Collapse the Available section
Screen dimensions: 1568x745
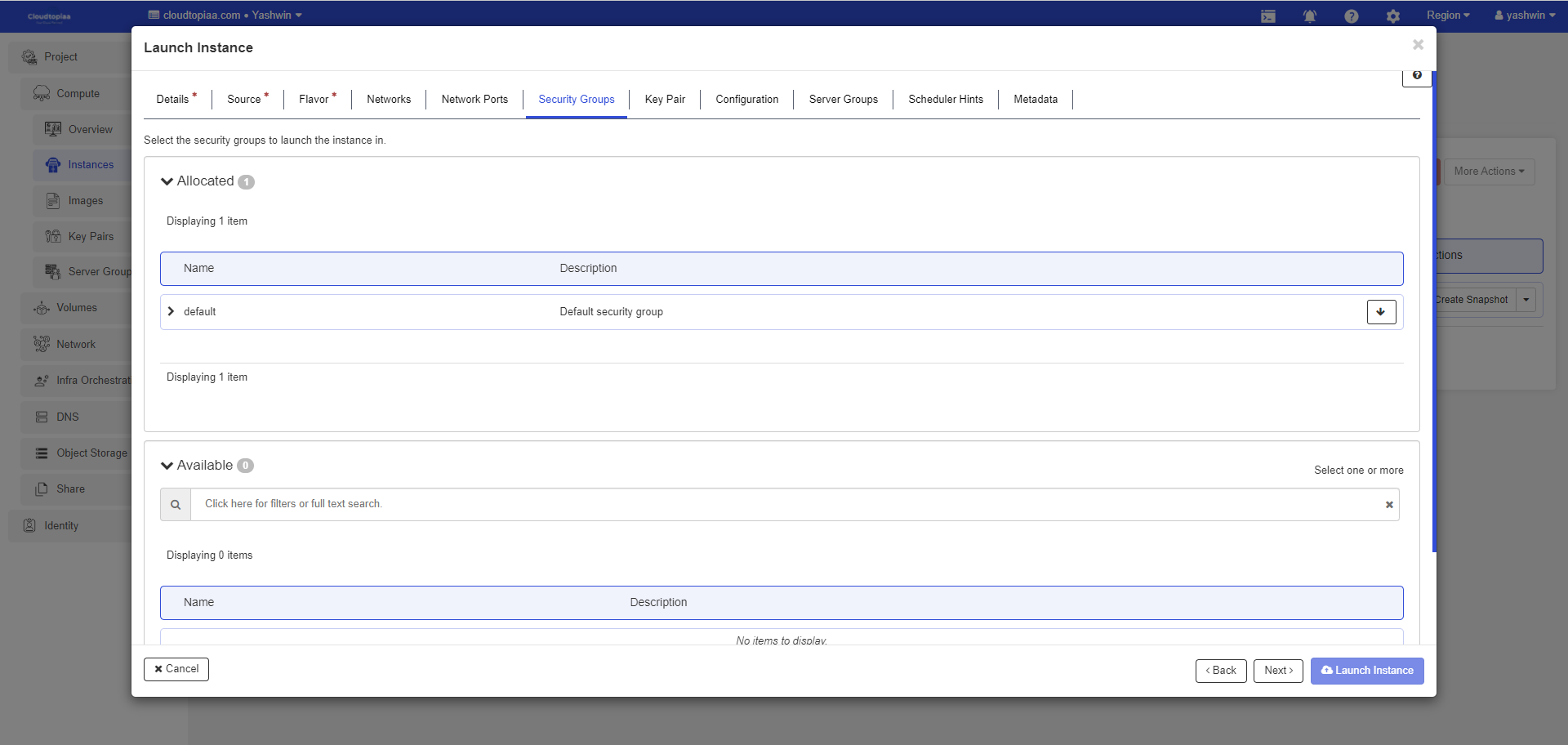(x=167, y=466)
